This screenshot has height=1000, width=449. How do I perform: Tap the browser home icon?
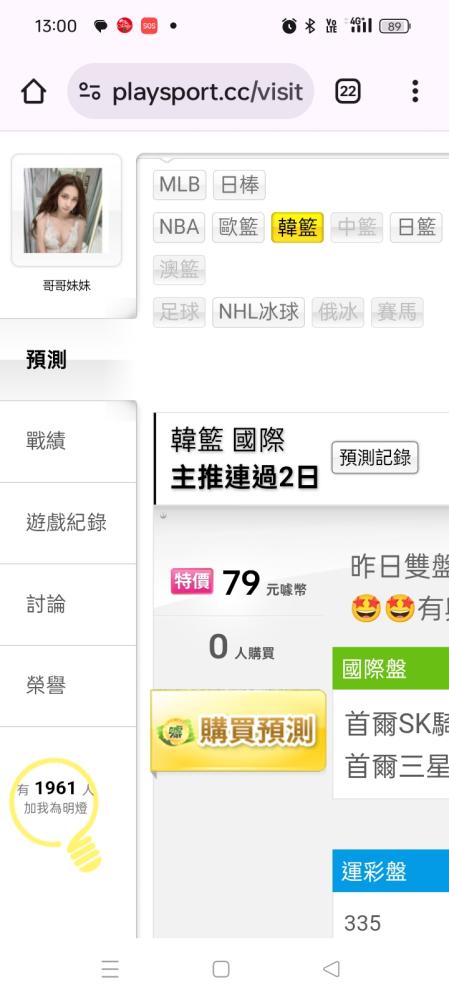34,92
